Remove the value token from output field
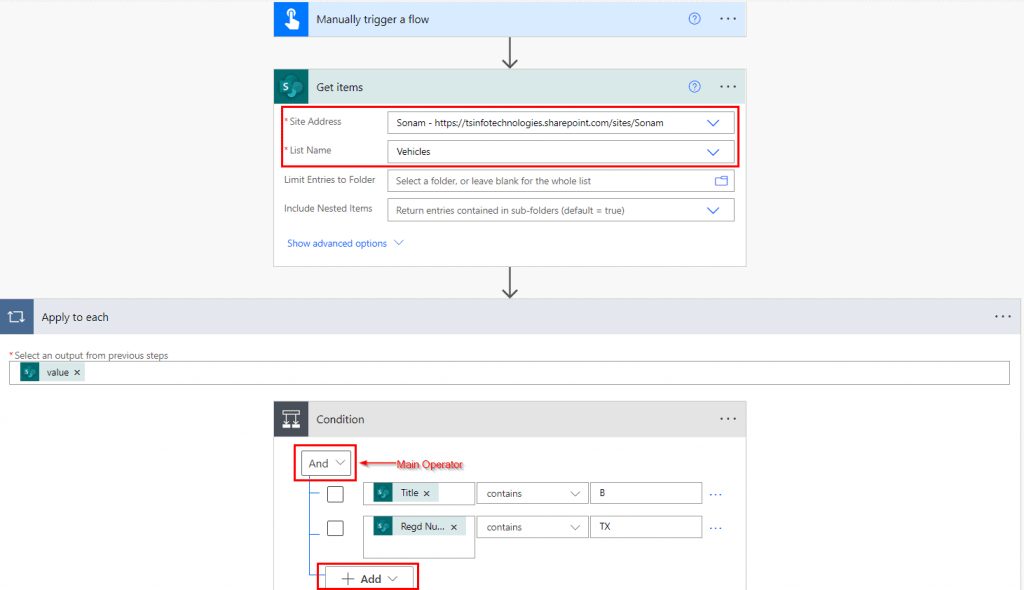This screenshot has height=590, width=1024. pyautogui.click(x=77, y=372)
